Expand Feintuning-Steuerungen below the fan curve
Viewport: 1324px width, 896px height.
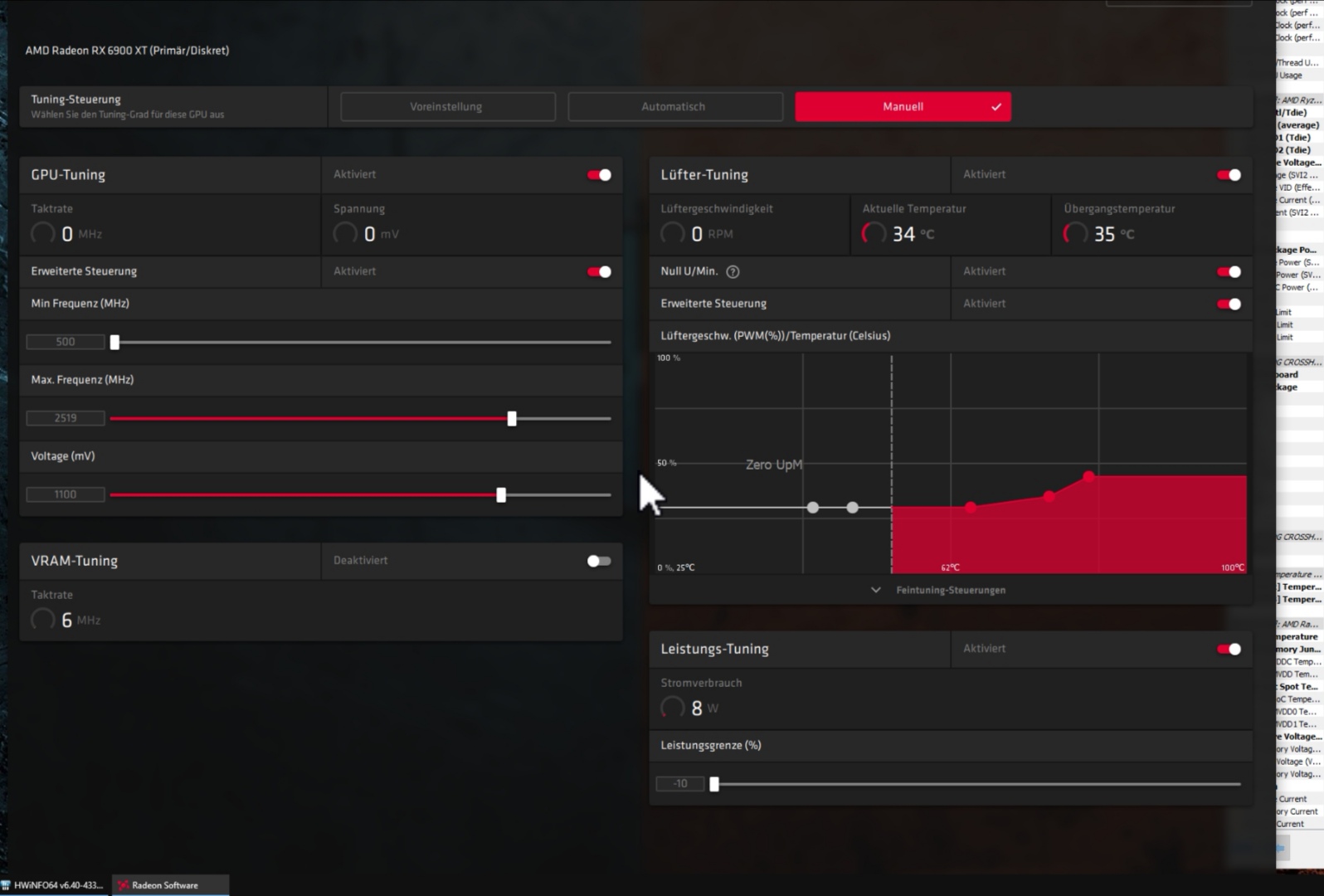[x=939, y=590]
